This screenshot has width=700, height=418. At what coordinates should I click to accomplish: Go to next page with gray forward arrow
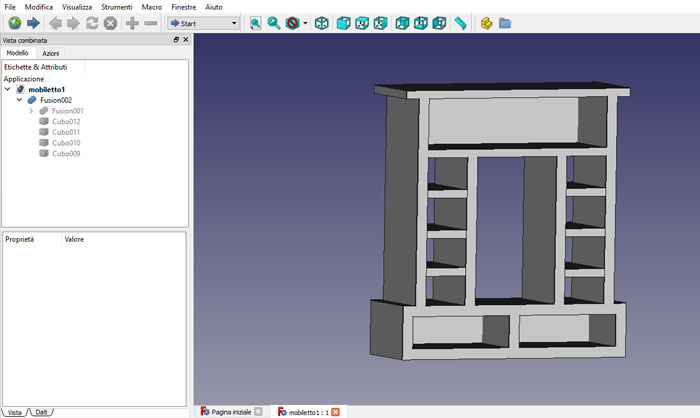[x=73, y=23]
